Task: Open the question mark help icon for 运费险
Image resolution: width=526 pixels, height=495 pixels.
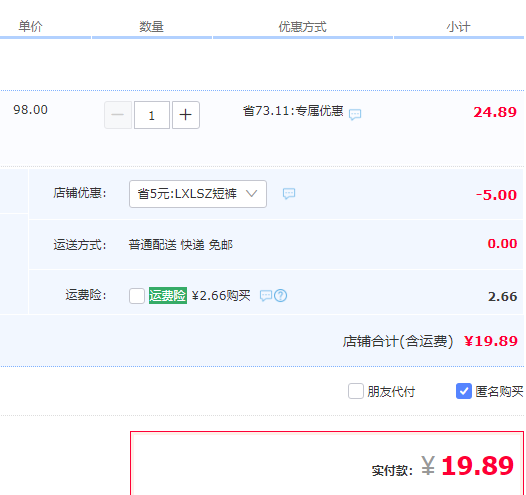Action: coord(280,295)
